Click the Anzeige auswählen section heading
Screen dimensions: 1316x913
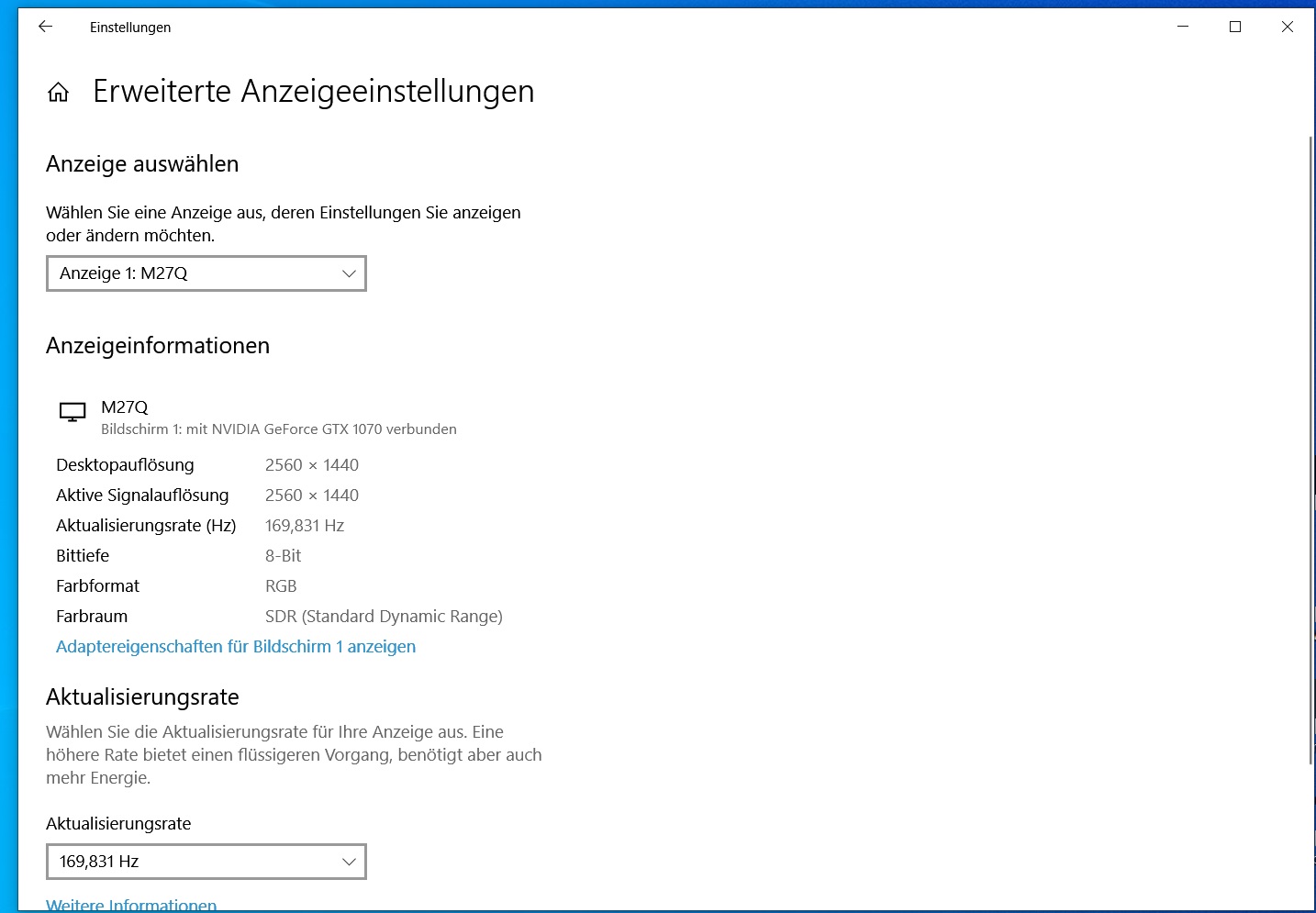pos(142,163)
